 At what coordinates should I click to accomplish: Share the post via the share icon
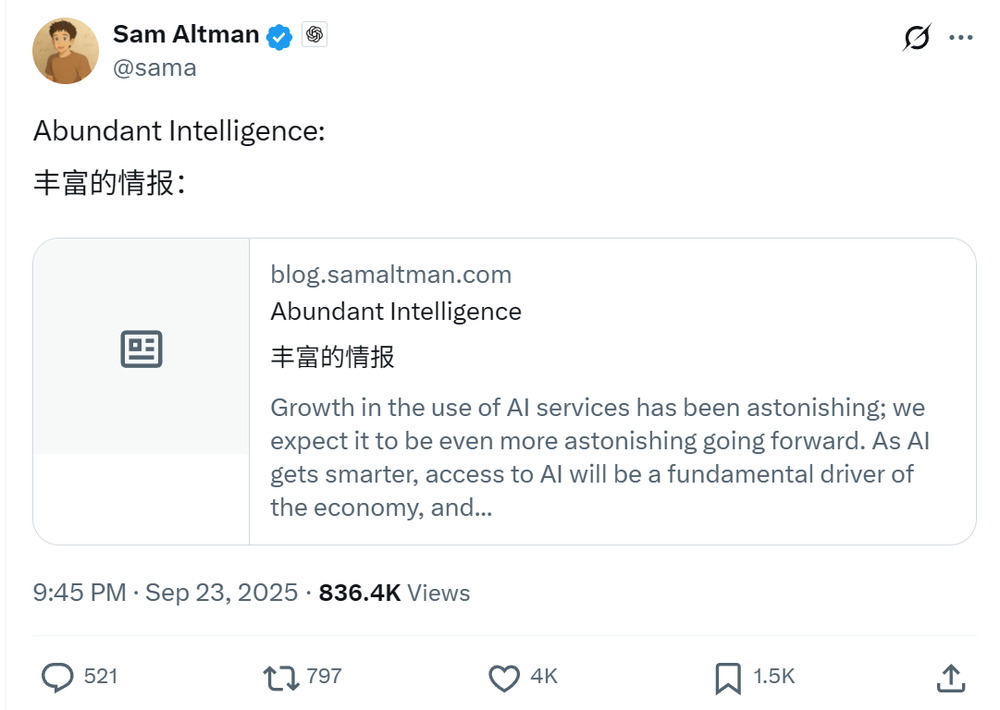coord(950,677)
